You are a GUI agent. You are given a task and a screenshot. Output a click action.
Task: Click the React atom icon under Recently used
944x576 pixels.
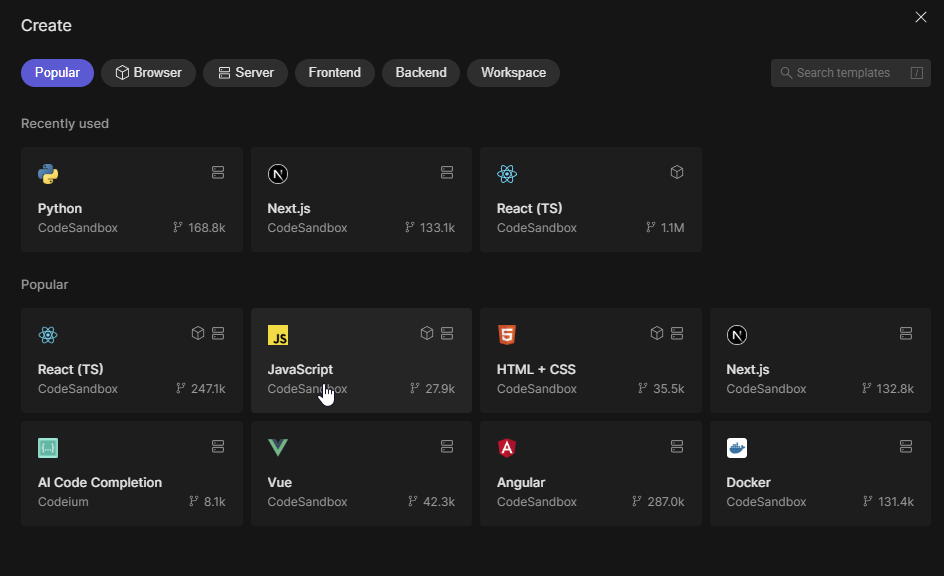(507, 174)
